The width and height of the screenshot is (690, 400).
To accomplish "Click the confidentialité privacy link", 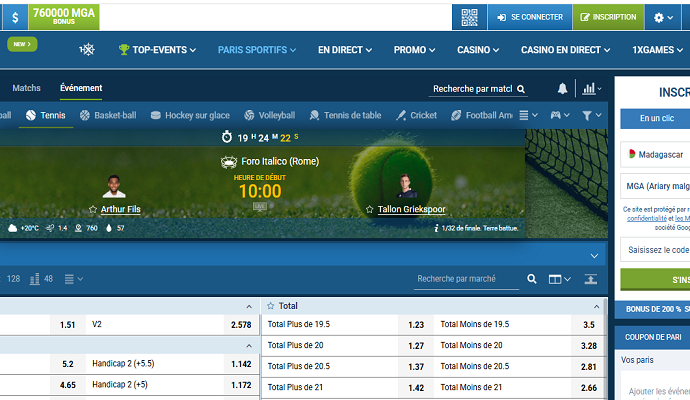I will 646,218.
